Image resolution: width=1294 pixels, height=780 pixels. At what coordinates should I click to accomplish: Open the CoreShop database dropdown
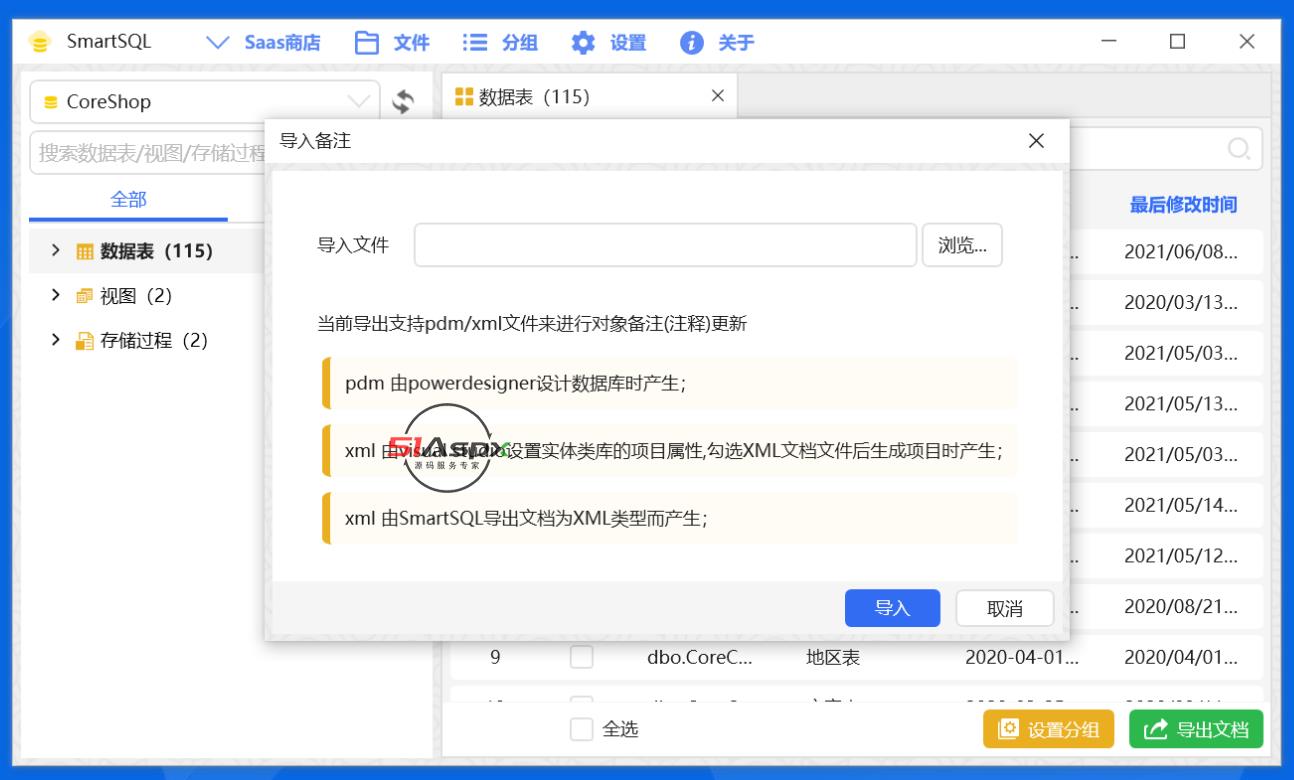[x=205, y=102]
